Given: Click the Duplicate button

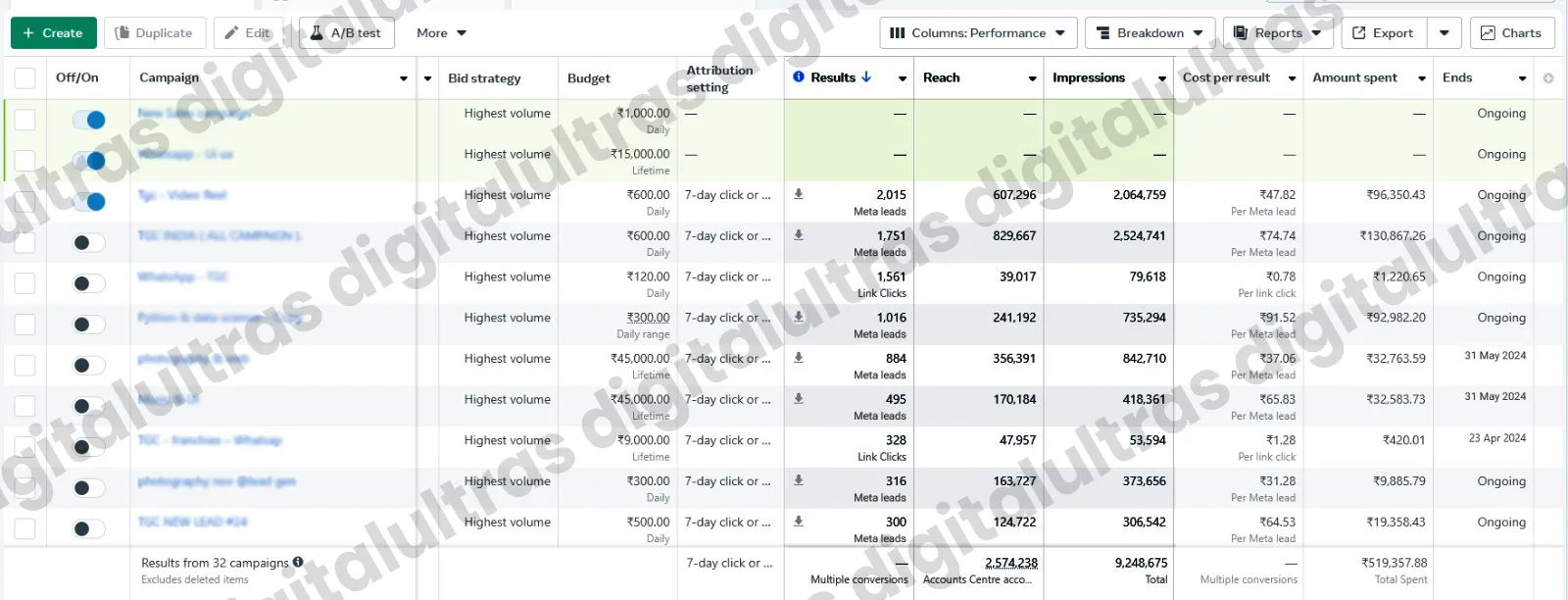Looking at the screenshot, I should click(x=154, y=33).
